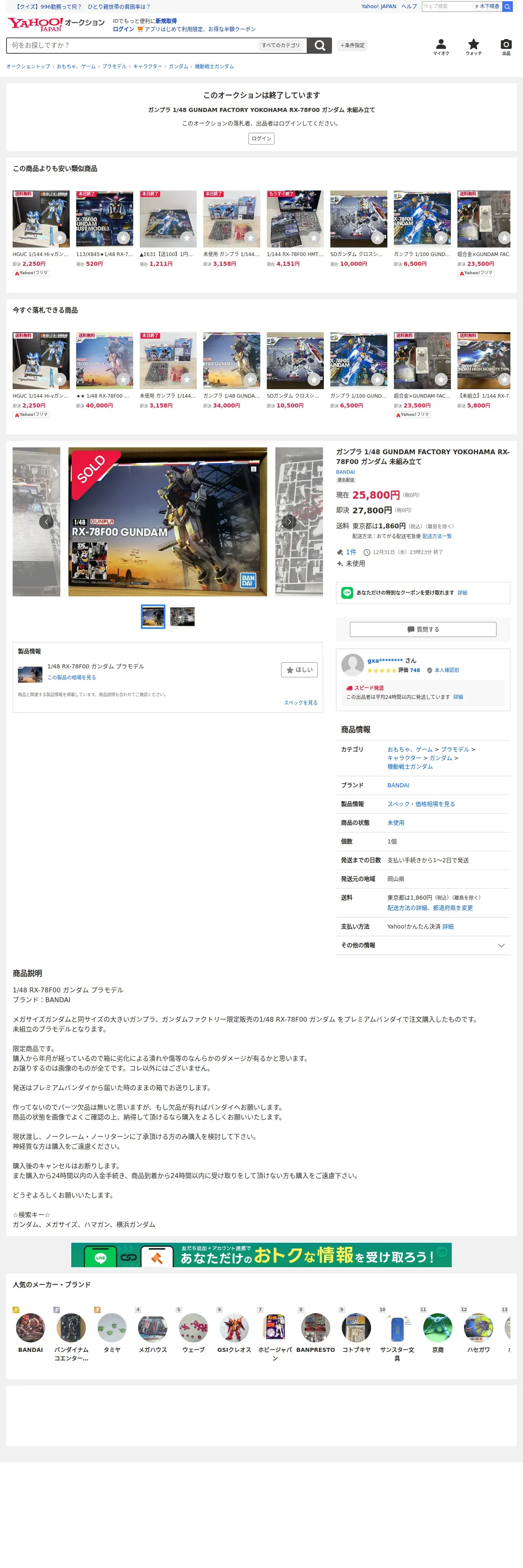The height and width of the screenshot is (1568, 523).
Task: Click the 質問する button
Action: [422, 629]
